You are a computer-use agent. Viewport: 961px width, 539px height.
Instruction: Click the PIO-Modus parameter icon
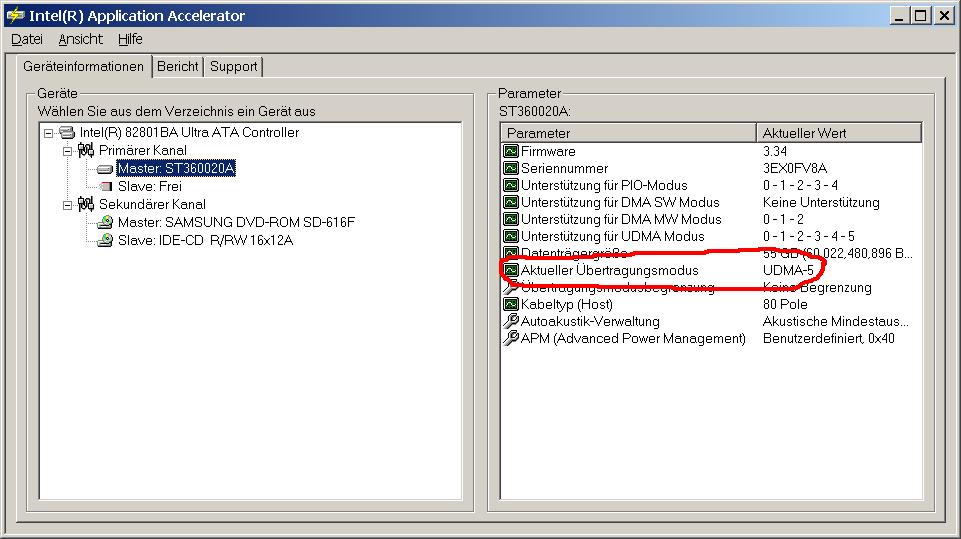[511, 185]
